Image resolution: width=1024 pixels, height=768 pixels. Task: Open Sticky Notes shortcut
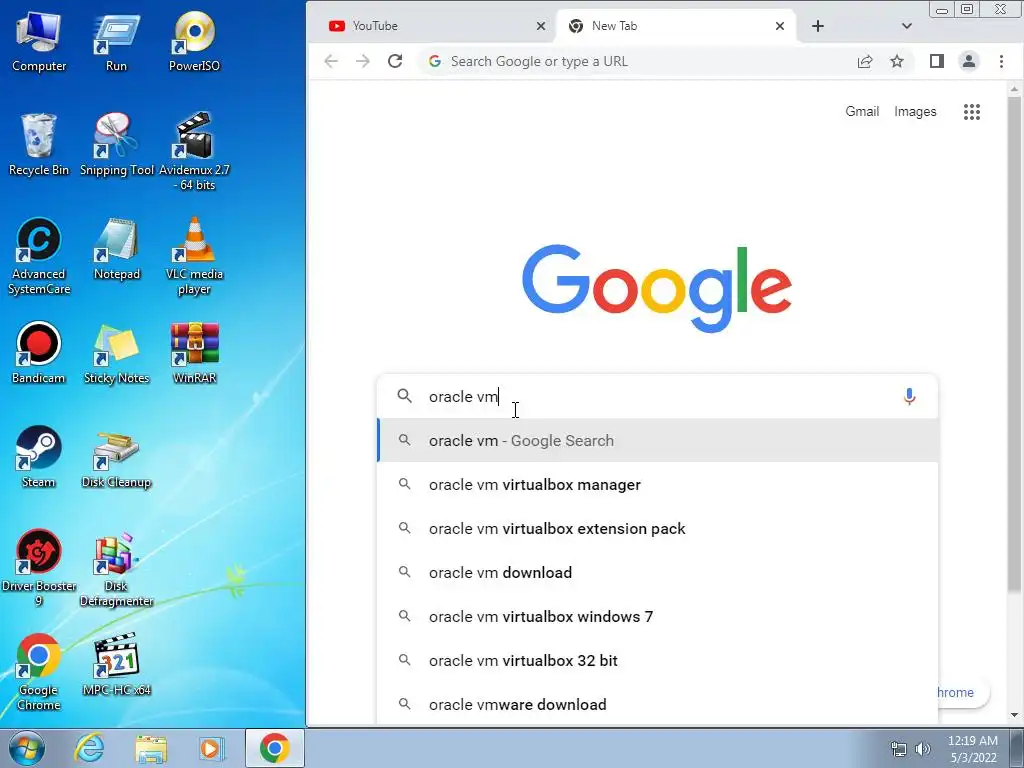[x=116, y=353]
